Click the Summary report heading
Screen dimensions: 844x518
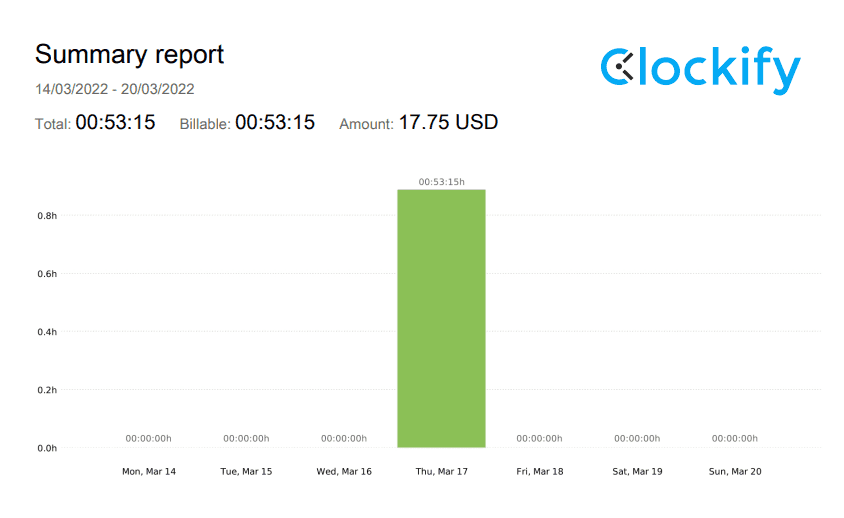tap(130, 54)
